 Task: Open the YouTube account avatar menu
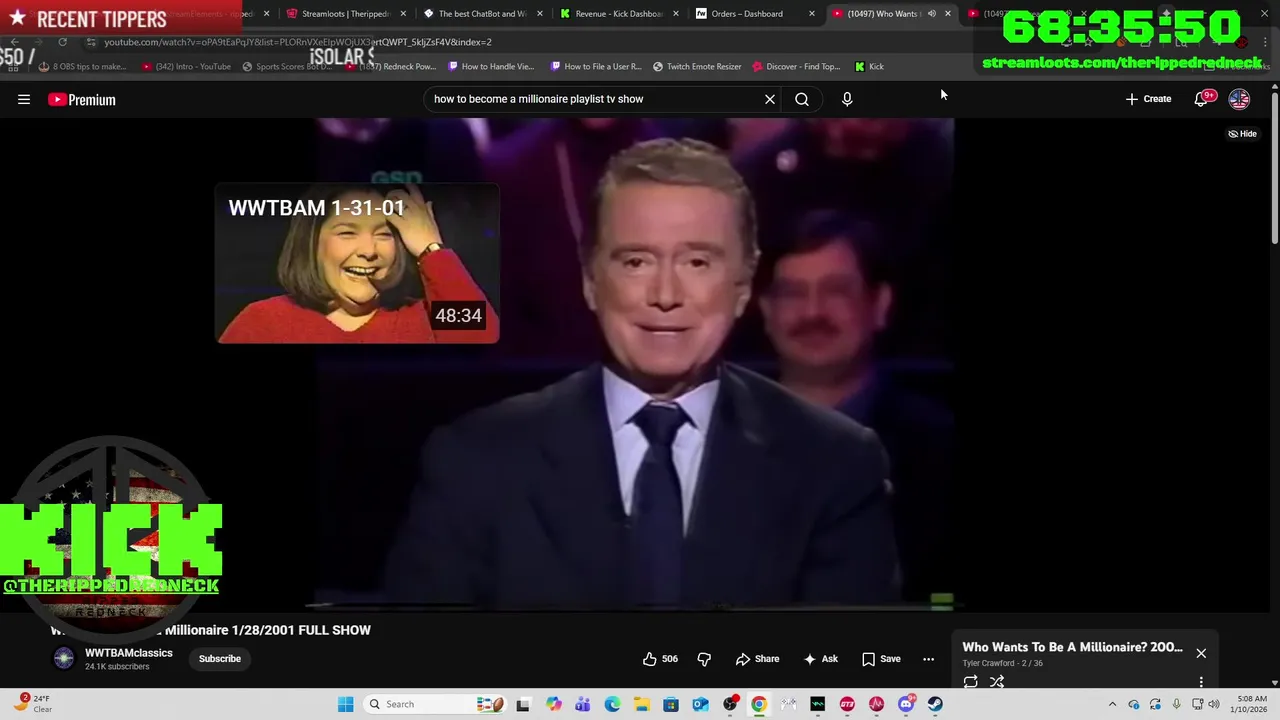pyautogui.click(x=1239, y=99)
